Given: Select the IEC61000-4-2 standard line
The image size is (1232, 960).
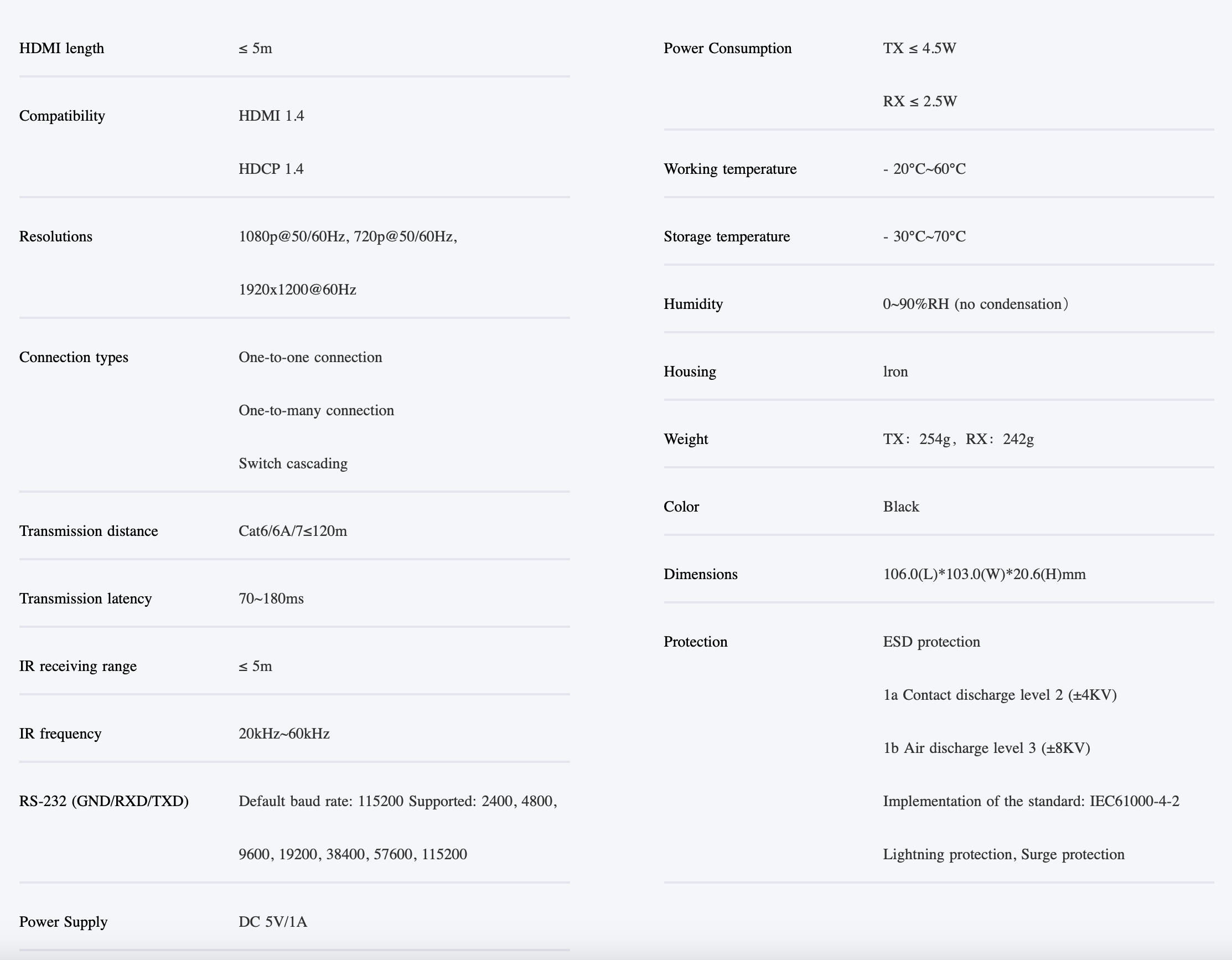Looking at the screenshot, I should (1031, 802).
